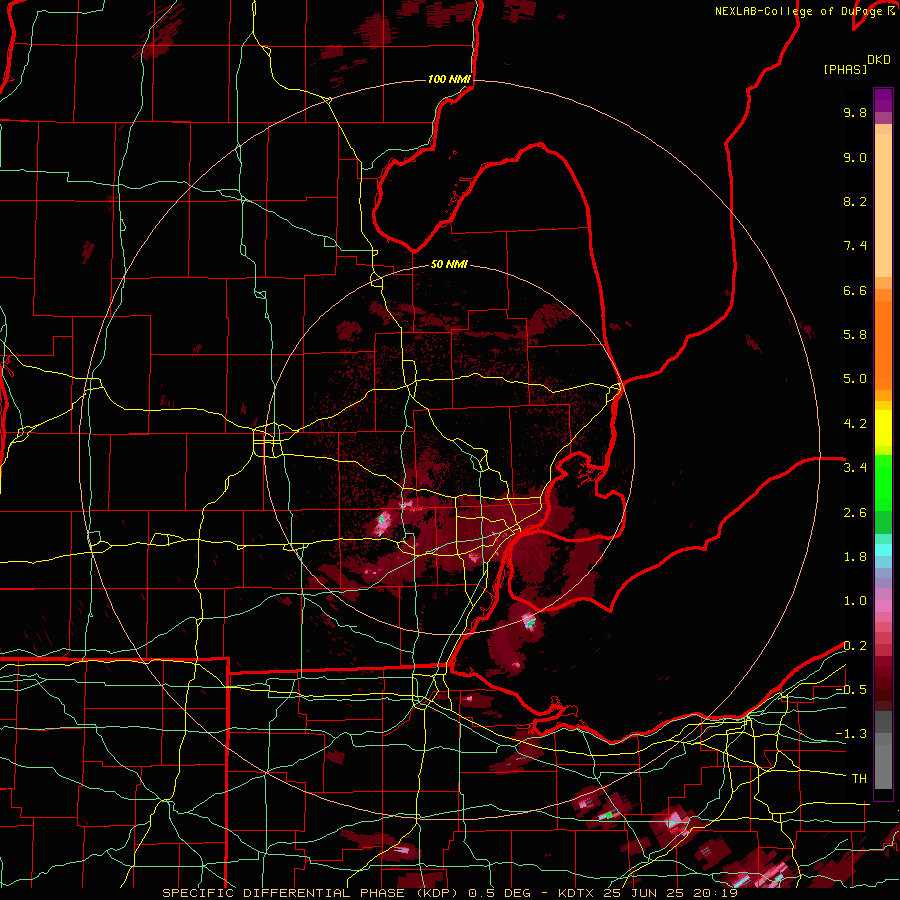
Task: Click the orange color bar segment
Action: point(883,344)
